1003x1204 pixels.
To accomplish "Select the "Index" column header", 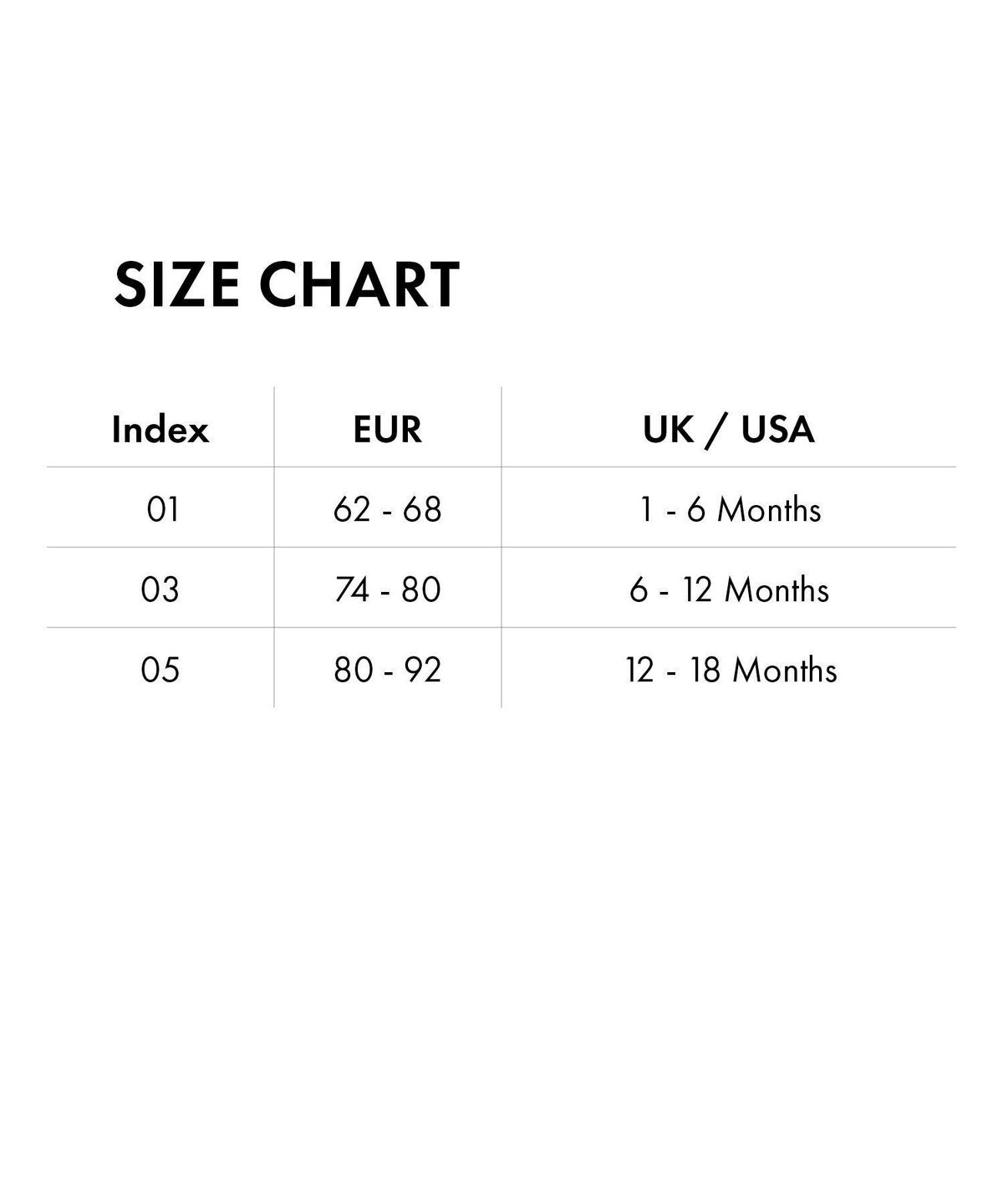I will 160,430.
